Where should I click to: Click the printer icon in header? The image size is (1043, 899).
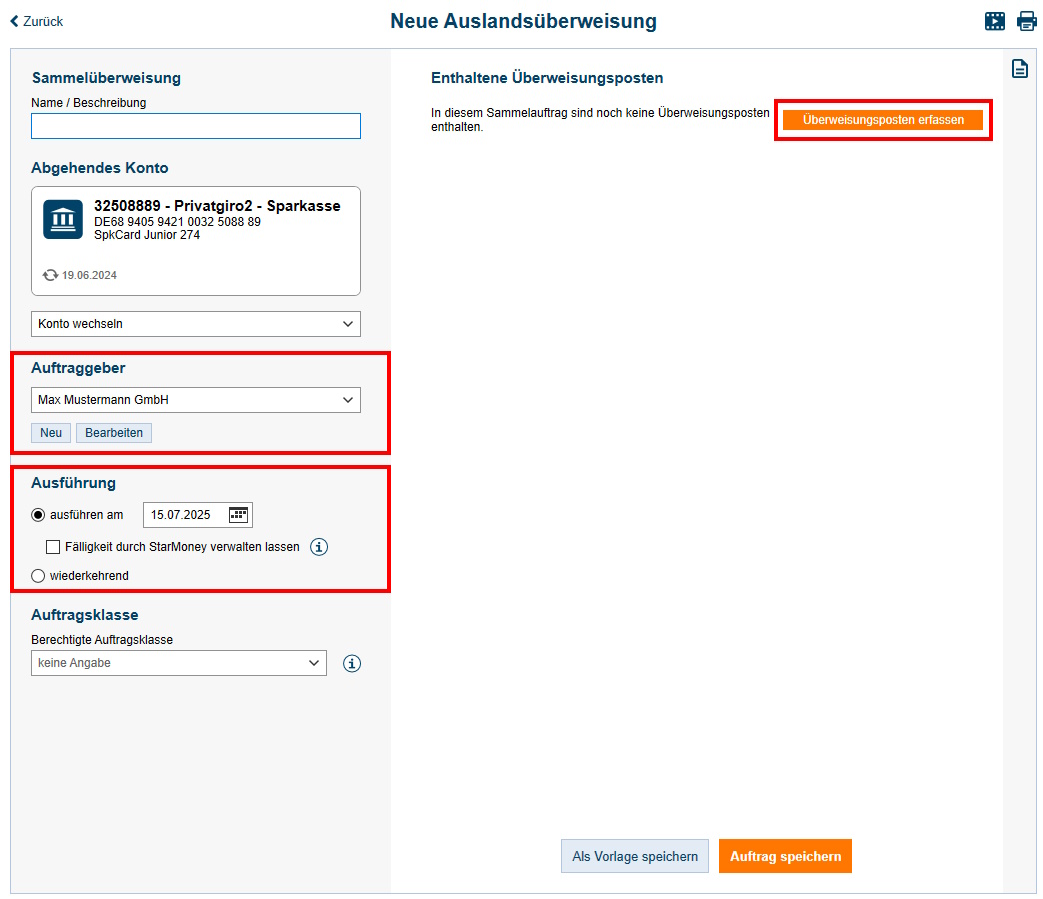(1027, 21)
